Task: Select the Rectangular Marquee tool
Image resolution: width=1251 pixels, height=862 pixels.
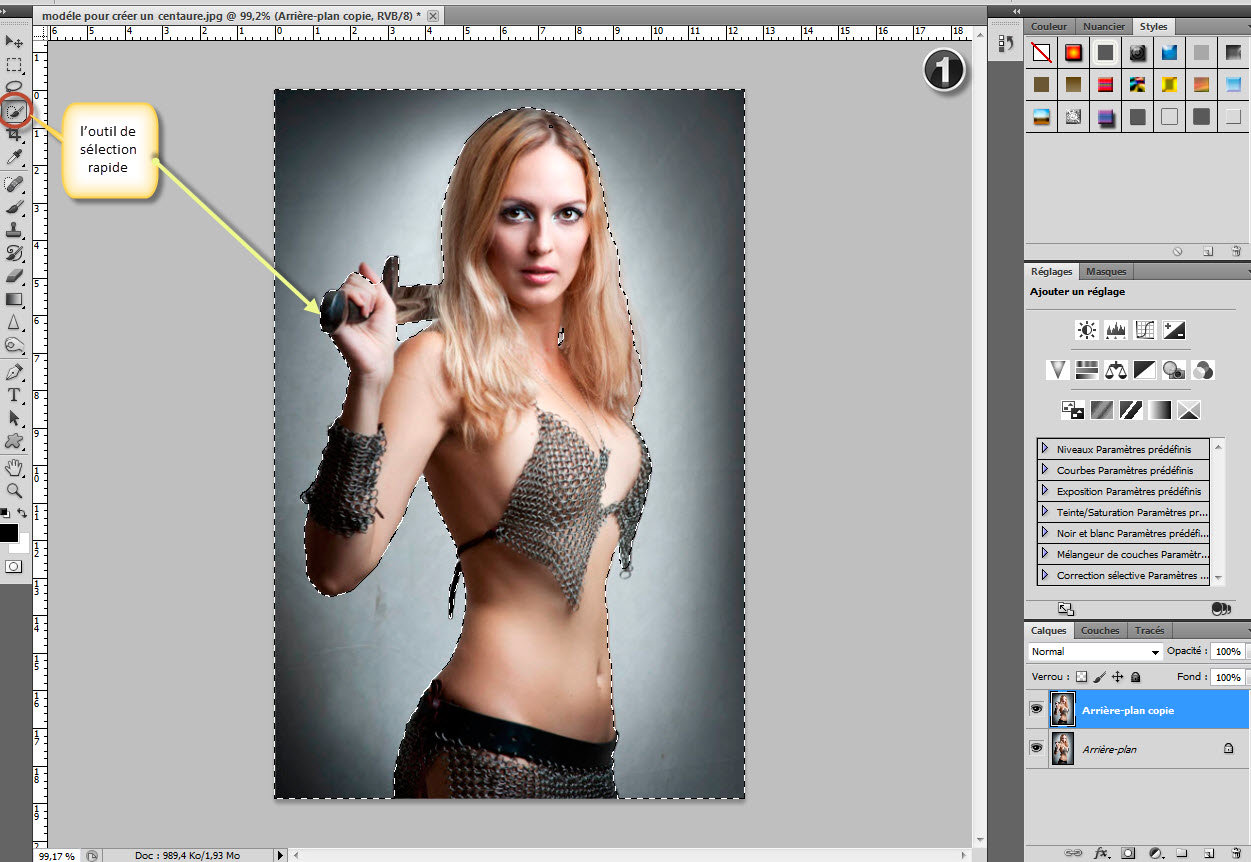Action: click(14, 65)
